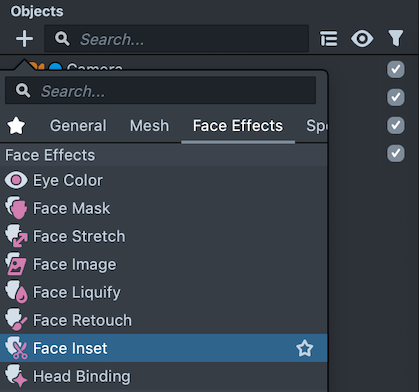The height and width of the screenshot is (392, 419).
Task: Choose the Face Liquify droplet icon
Action: (16, 292)
